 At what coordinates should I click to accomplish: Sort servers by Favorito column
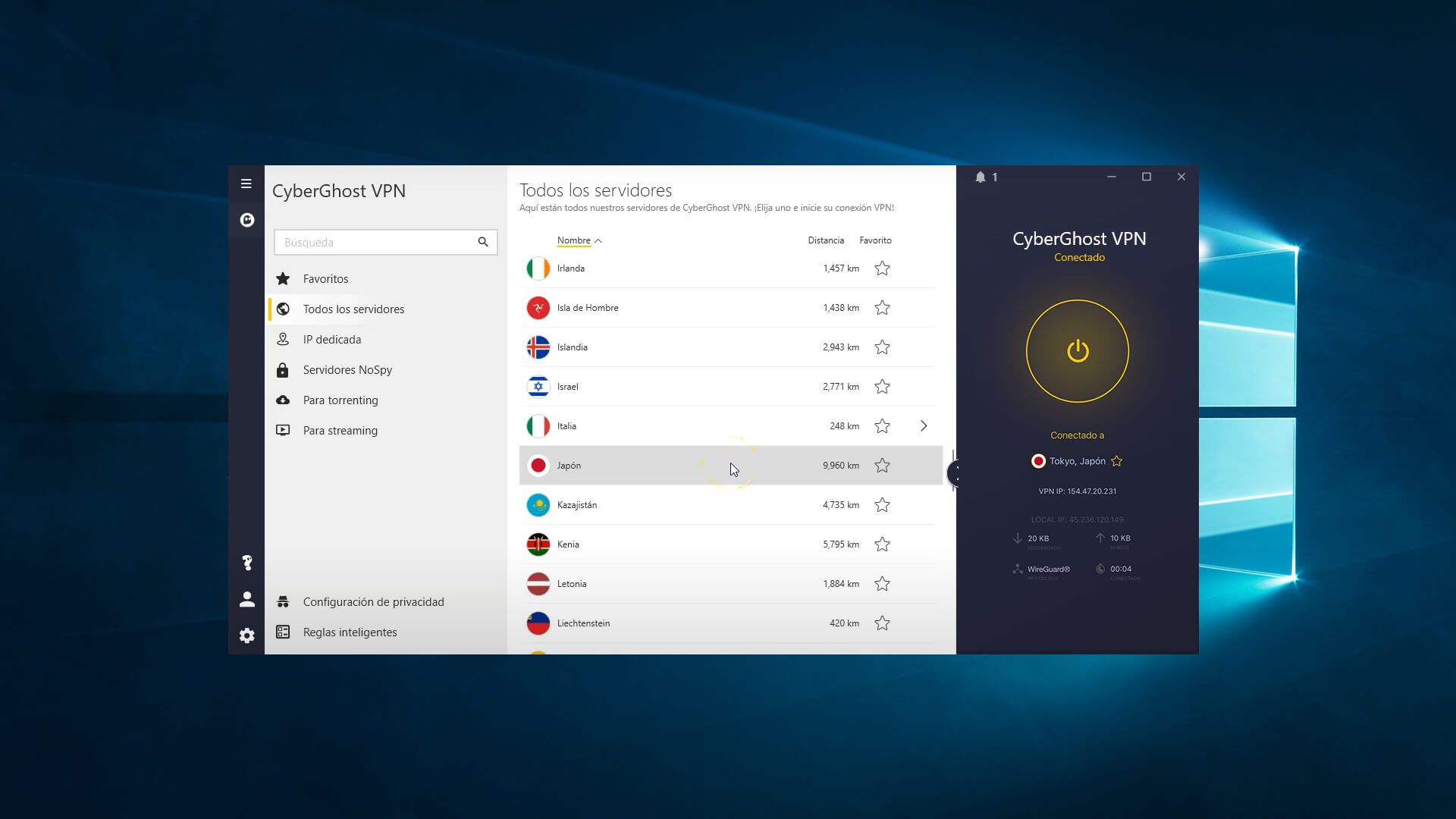click(x=875, y=240)
